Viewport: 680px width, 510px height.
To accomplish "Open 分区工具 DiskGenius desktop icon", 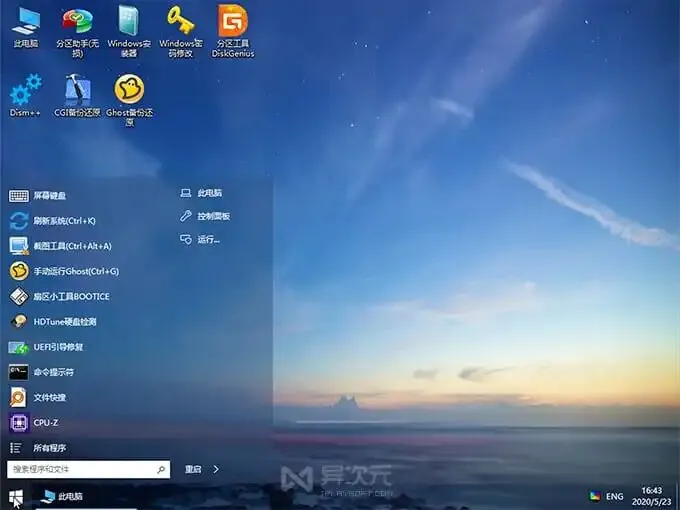I will tap(233, 31).
